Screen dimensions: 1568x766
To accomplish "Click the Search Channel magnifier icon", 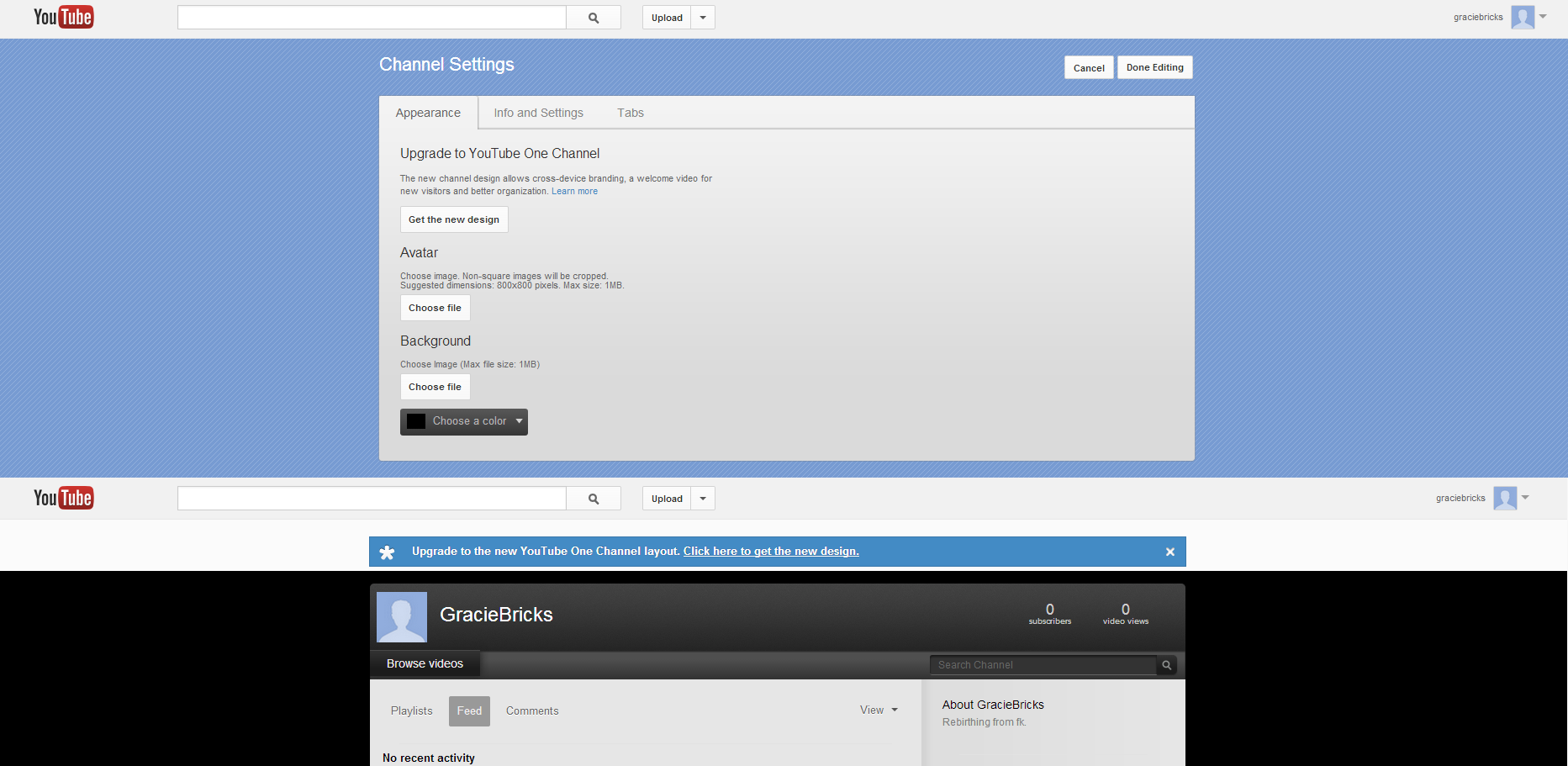I will 1167,665.
